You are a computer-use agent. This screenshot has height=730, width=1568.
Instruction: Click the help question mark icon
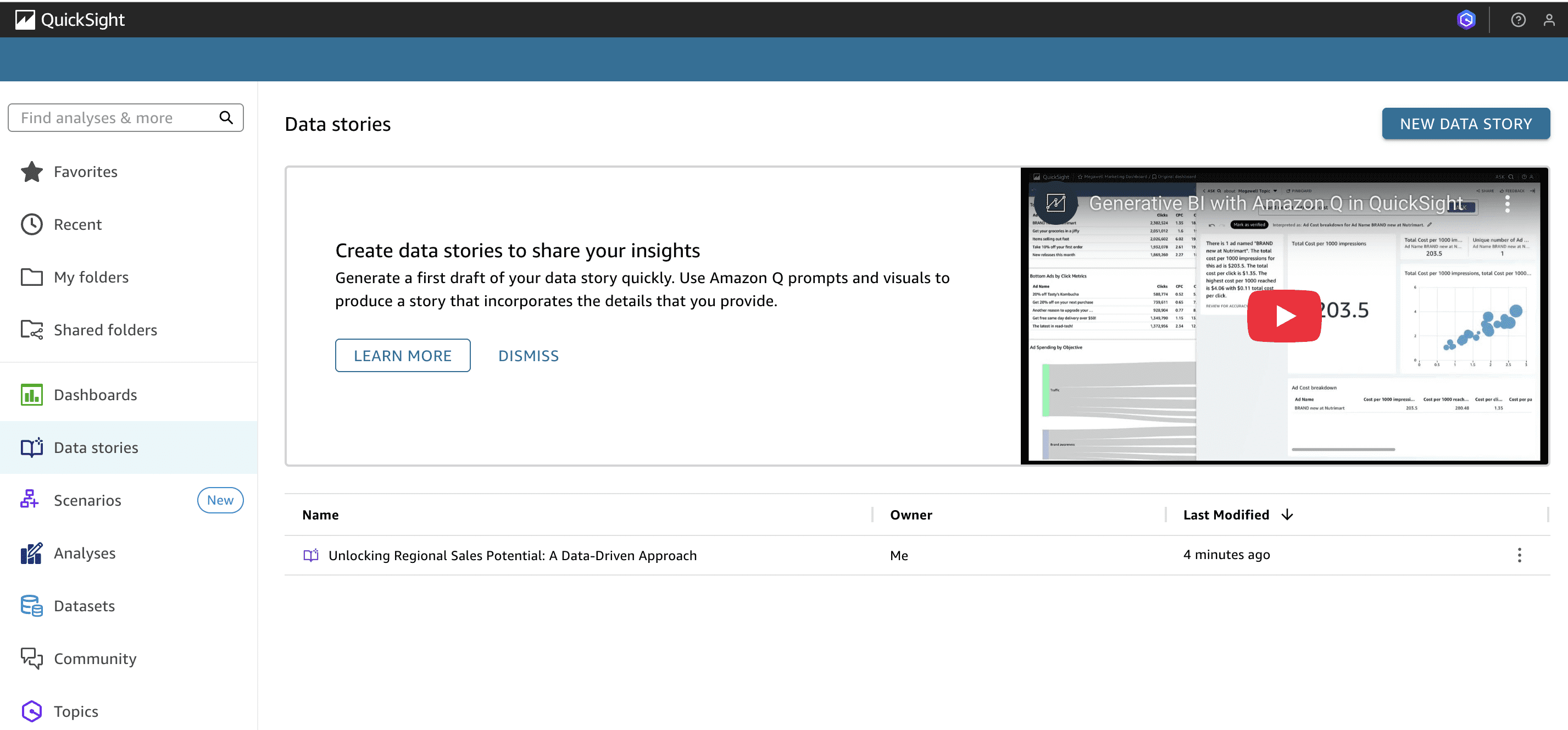pos(1517,20)
